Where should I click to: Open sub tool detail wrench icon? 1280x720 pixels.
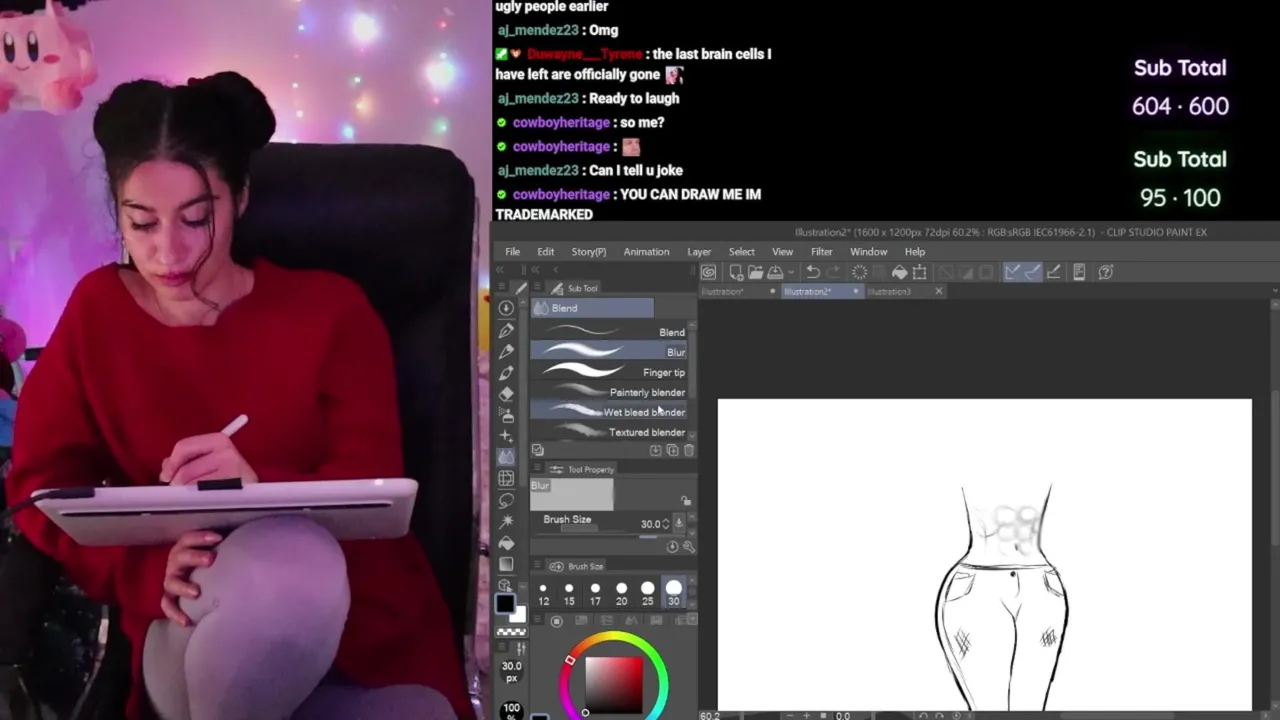pyautogui.click(x=688, y=547)
